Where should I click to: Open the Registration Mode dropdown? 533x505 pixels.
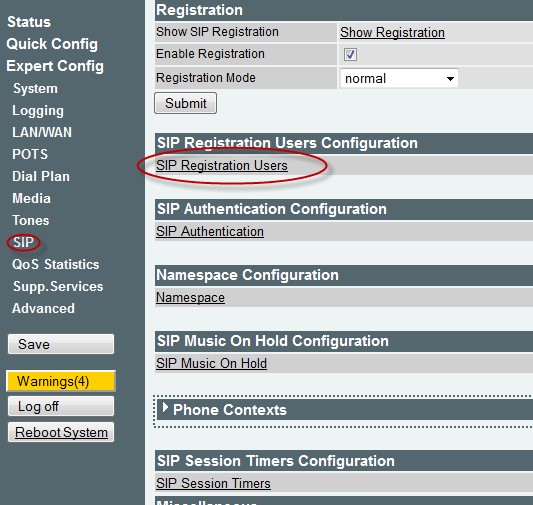point(399,79)
